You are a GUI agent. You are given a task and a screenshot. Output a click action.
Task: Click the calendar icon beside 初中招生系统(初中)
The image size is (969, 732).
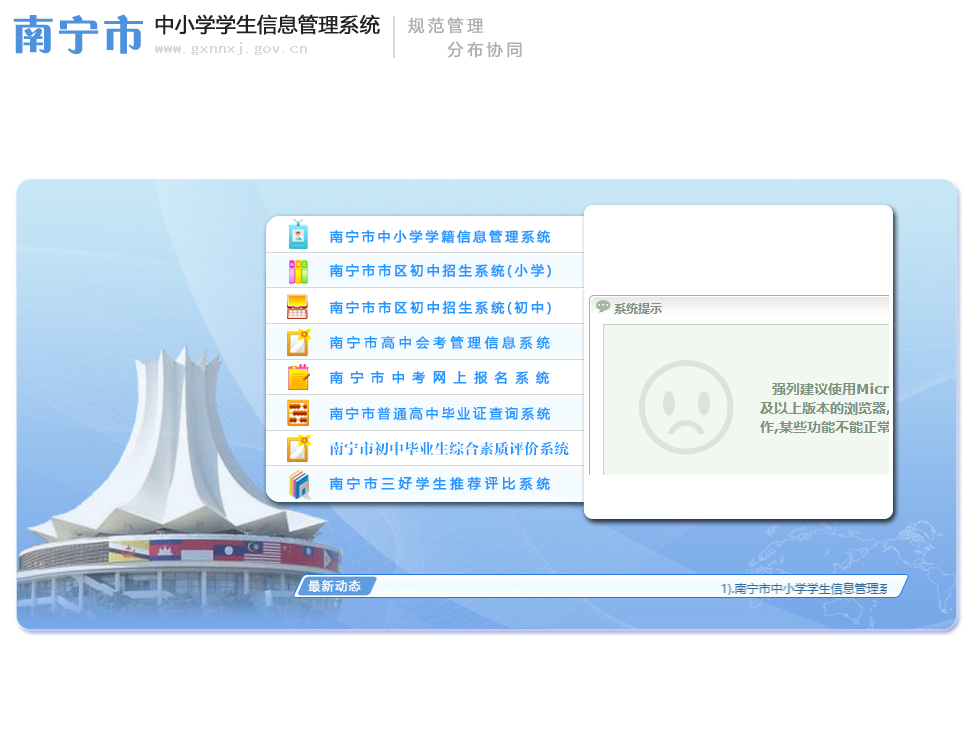point(298,307)
